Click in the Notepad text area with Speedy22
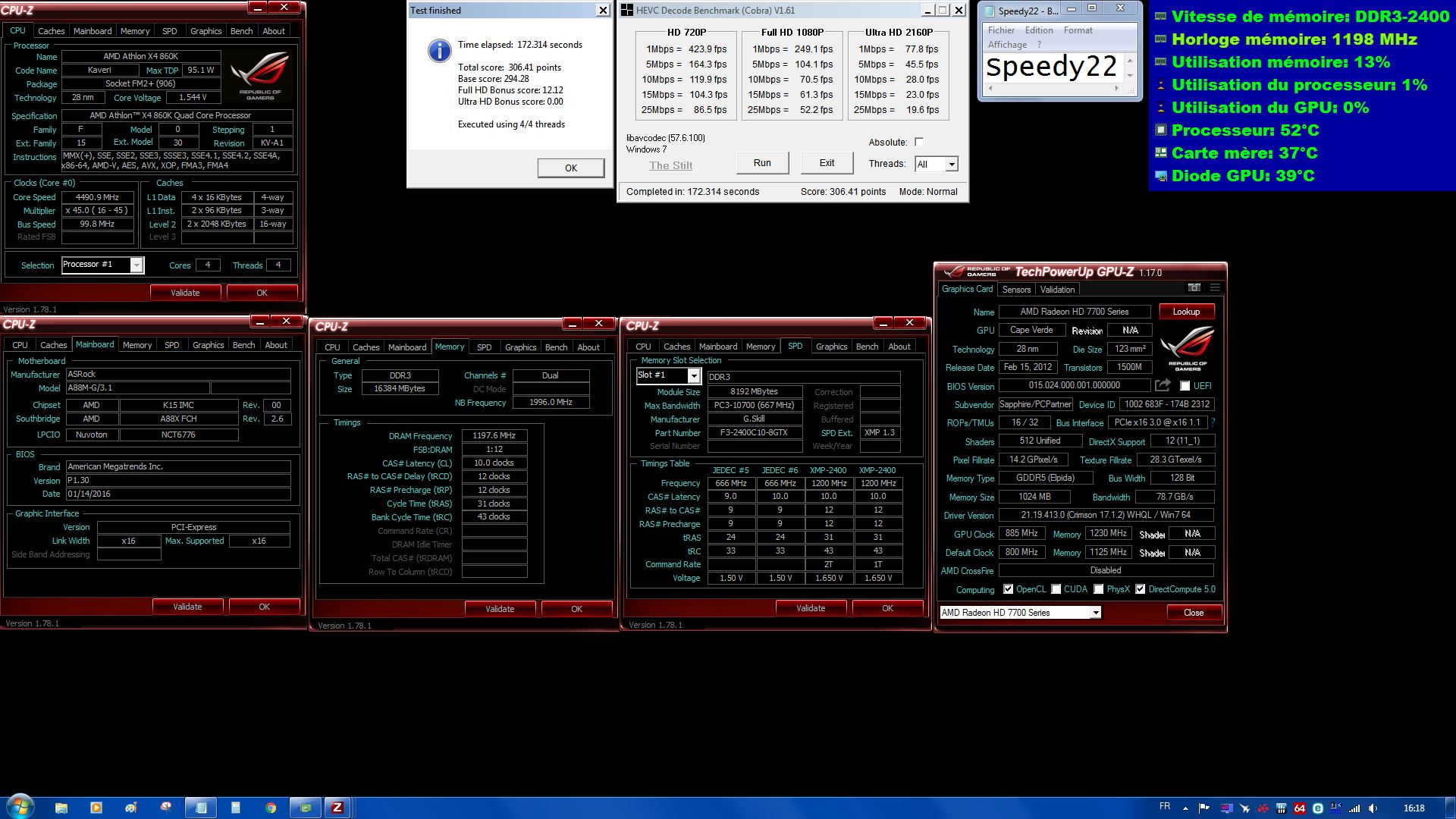The height and width of the screenshot is (819, 1456). pos(1053,67)
